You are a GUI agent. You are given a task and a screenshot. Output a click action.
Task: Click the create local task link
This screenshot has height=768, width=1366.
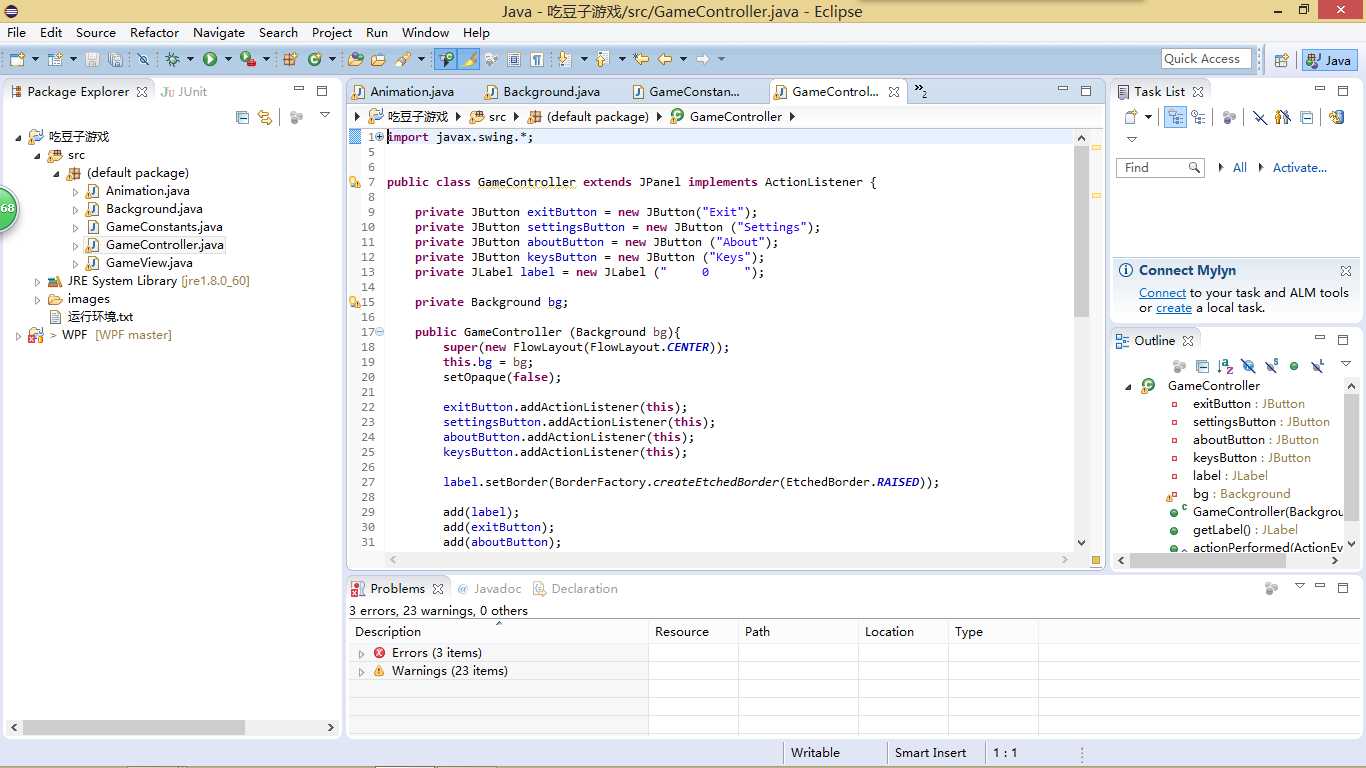click(x=1174, y=308)
